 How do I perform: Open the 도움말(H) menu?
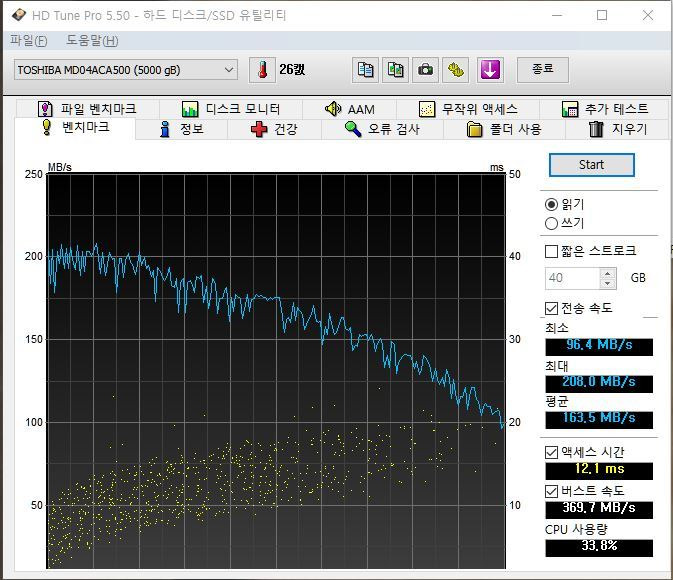tap(92, 41)
